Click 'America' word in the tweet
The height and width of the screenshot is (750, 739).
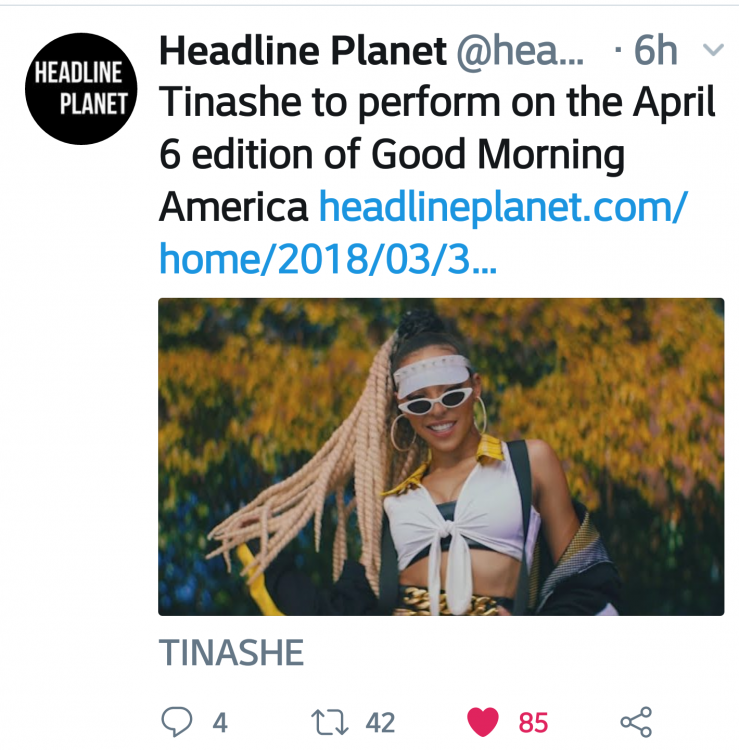coord(233,207)
